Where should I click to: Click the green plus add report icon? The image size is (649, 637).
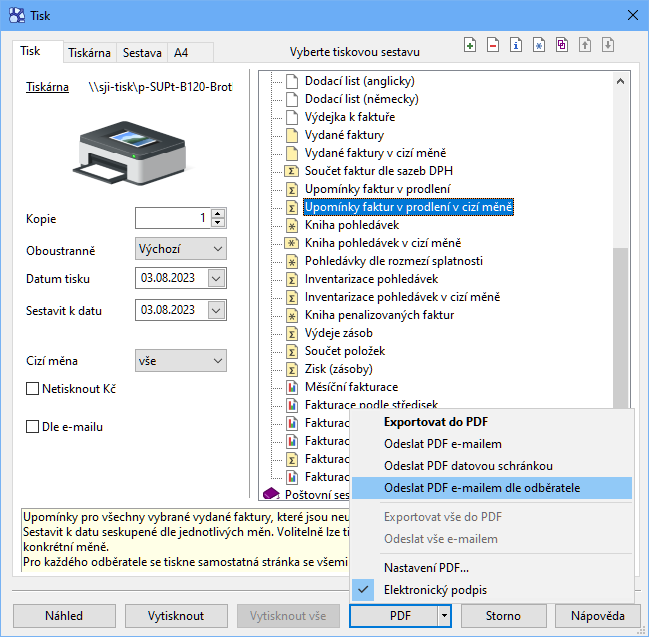pyautogui.click(x=471, y=45)
